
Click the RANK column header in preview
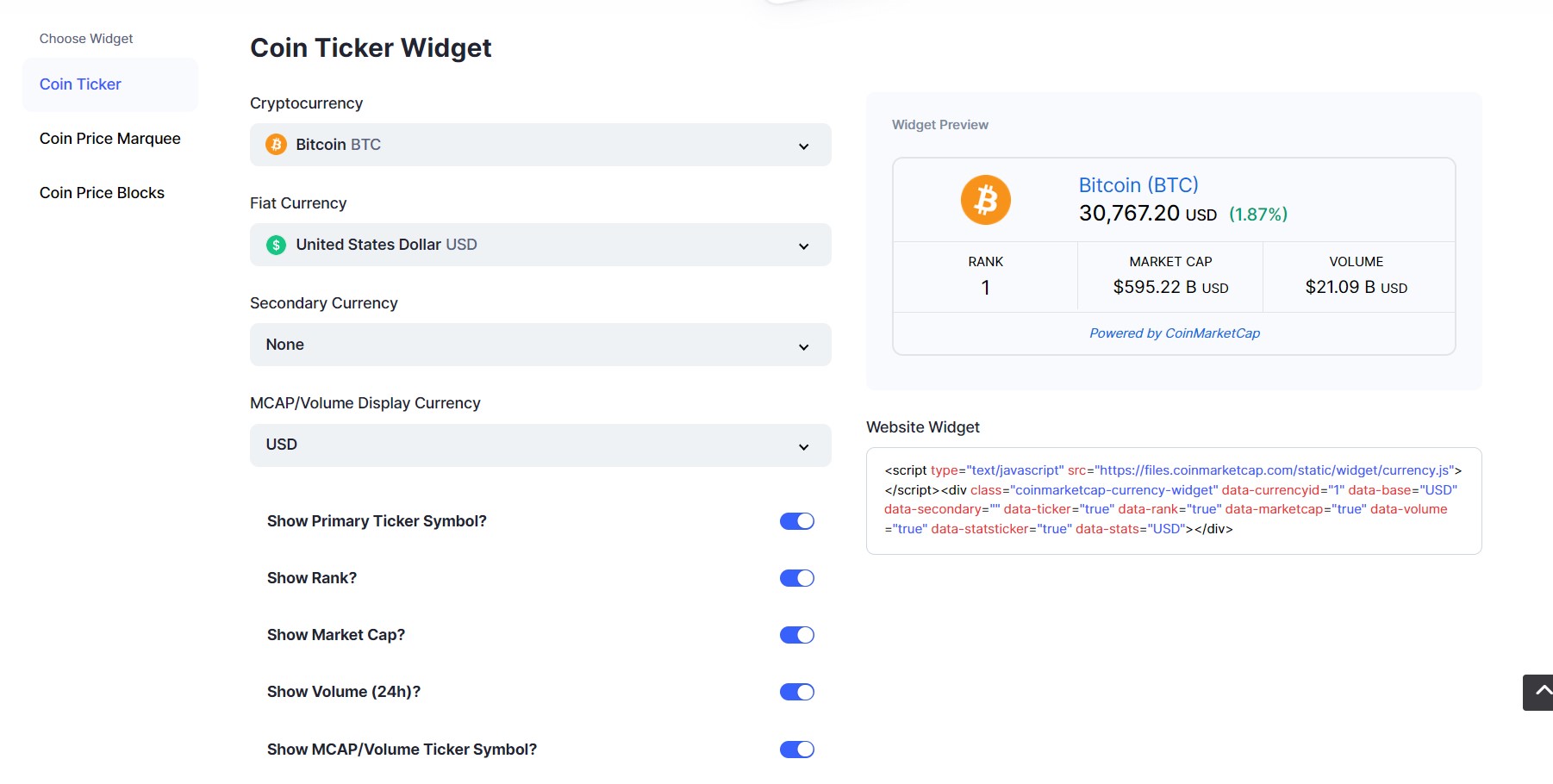coord(986,262)
